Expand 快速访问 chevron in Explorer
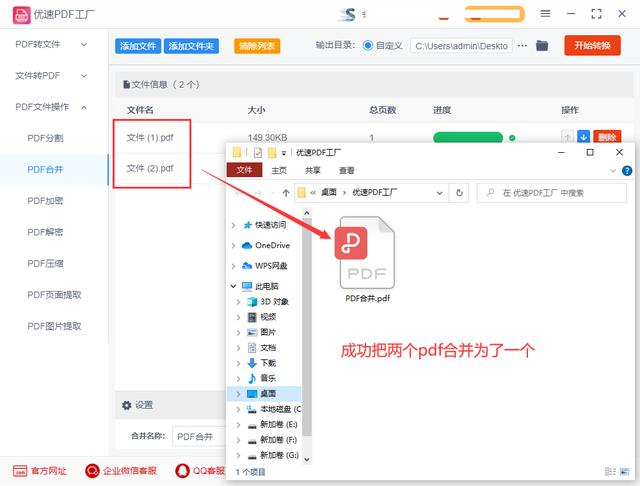 tap(233, 225)
